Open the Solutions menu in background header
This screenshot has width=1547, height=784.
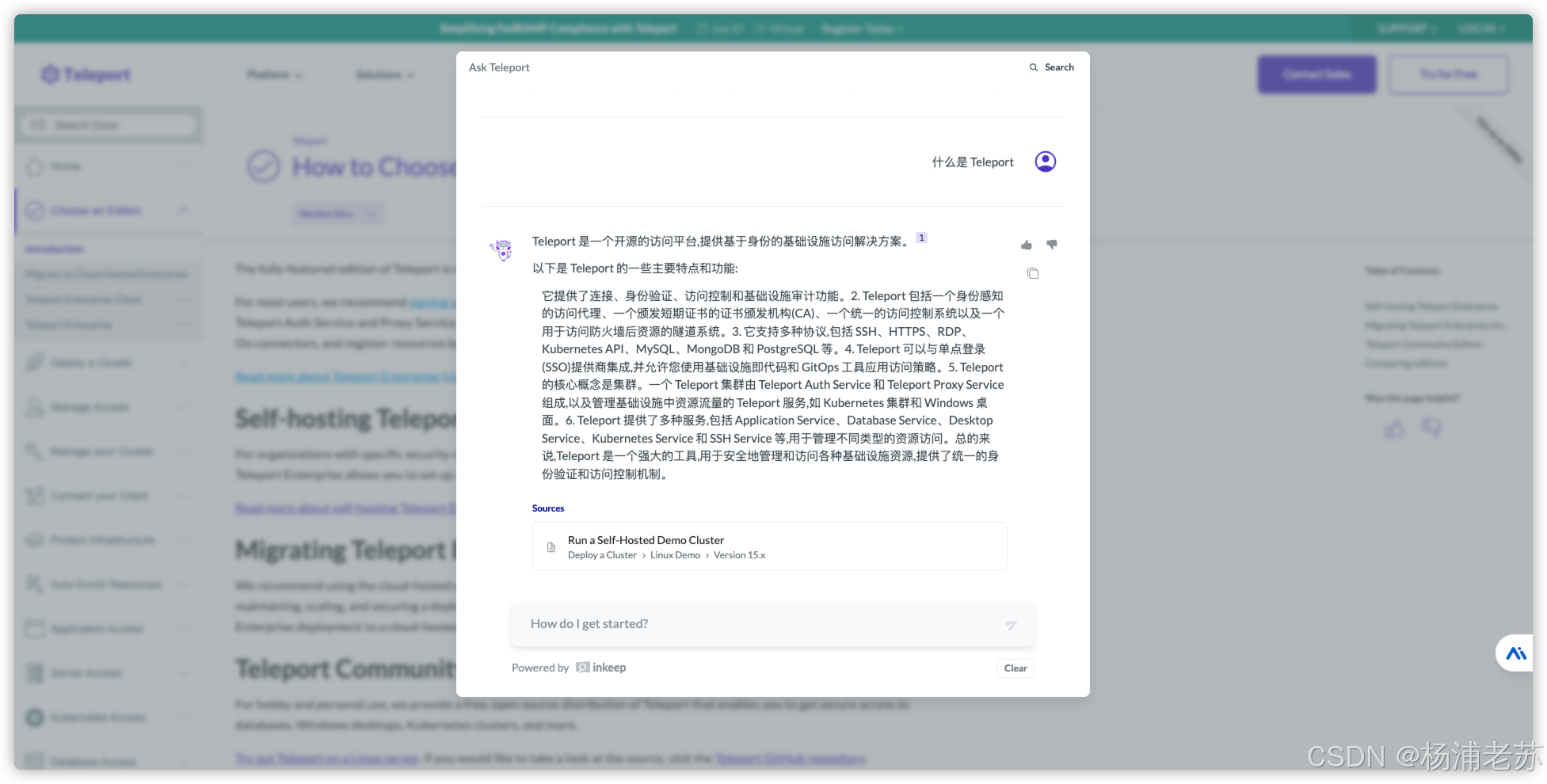(x=385, y=74)
